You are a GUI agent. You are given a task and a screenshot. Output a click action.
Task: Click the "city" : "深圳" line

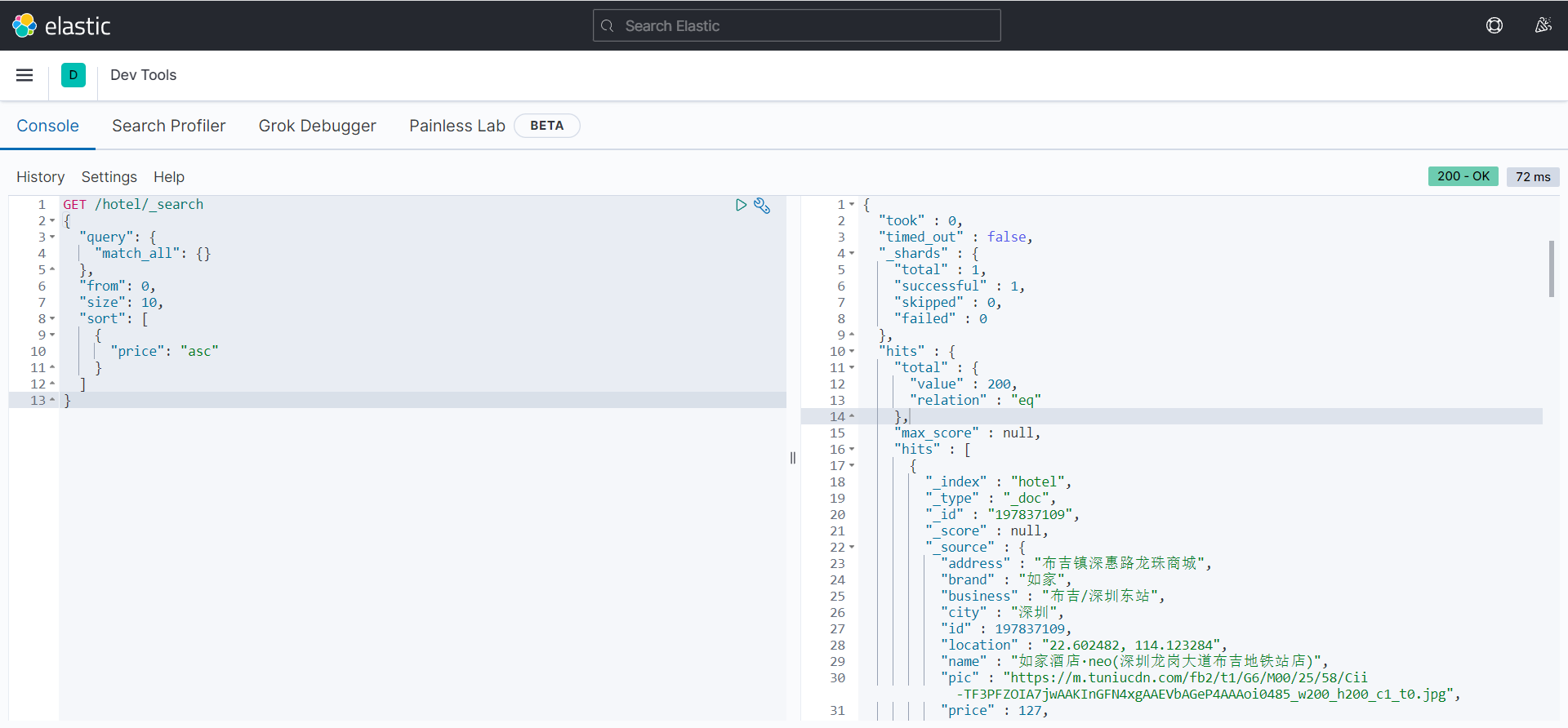1002,612
